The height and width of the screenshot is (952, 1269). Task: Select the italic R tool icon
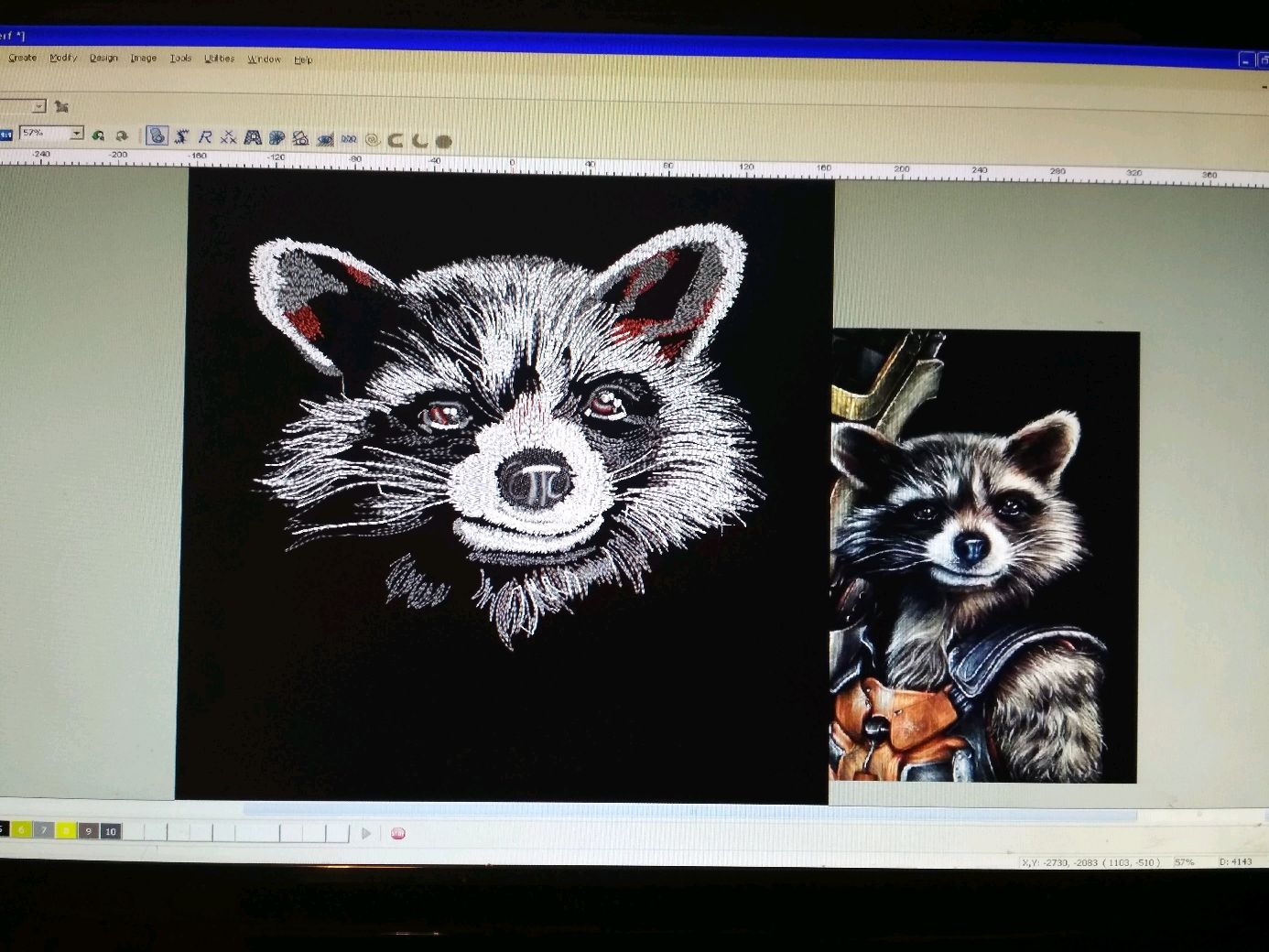pyautogui.click(x=205, y=137)
